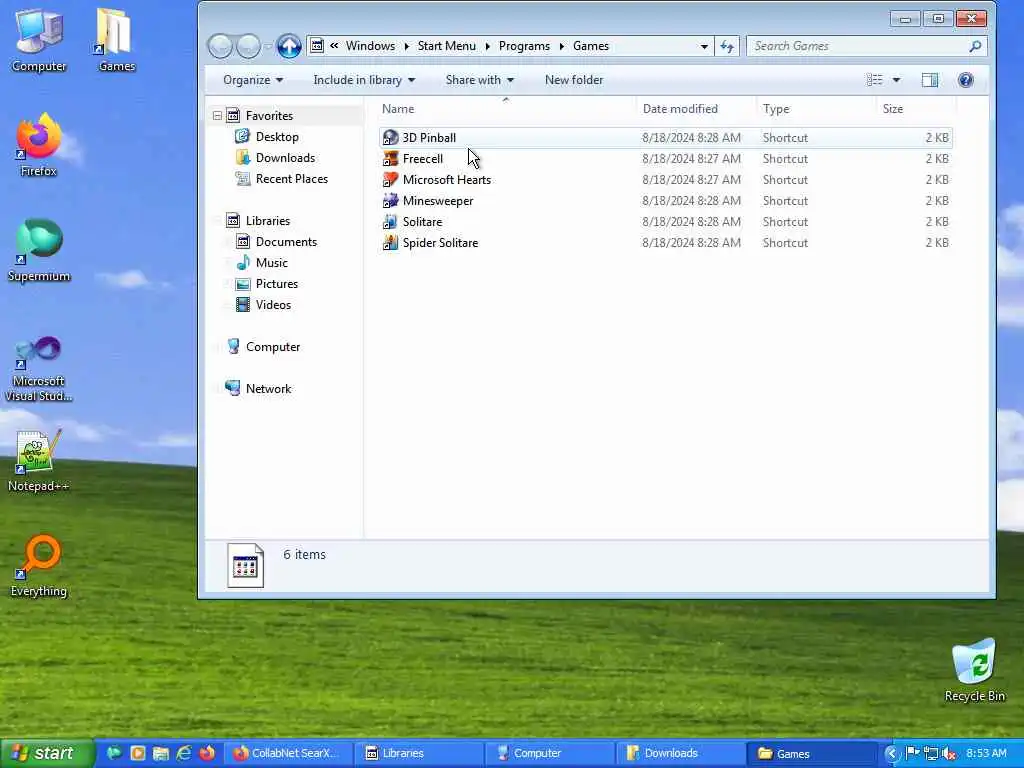Select Network in navigation pane
The image size is (1024, 768).
click(x=268, y=389)
